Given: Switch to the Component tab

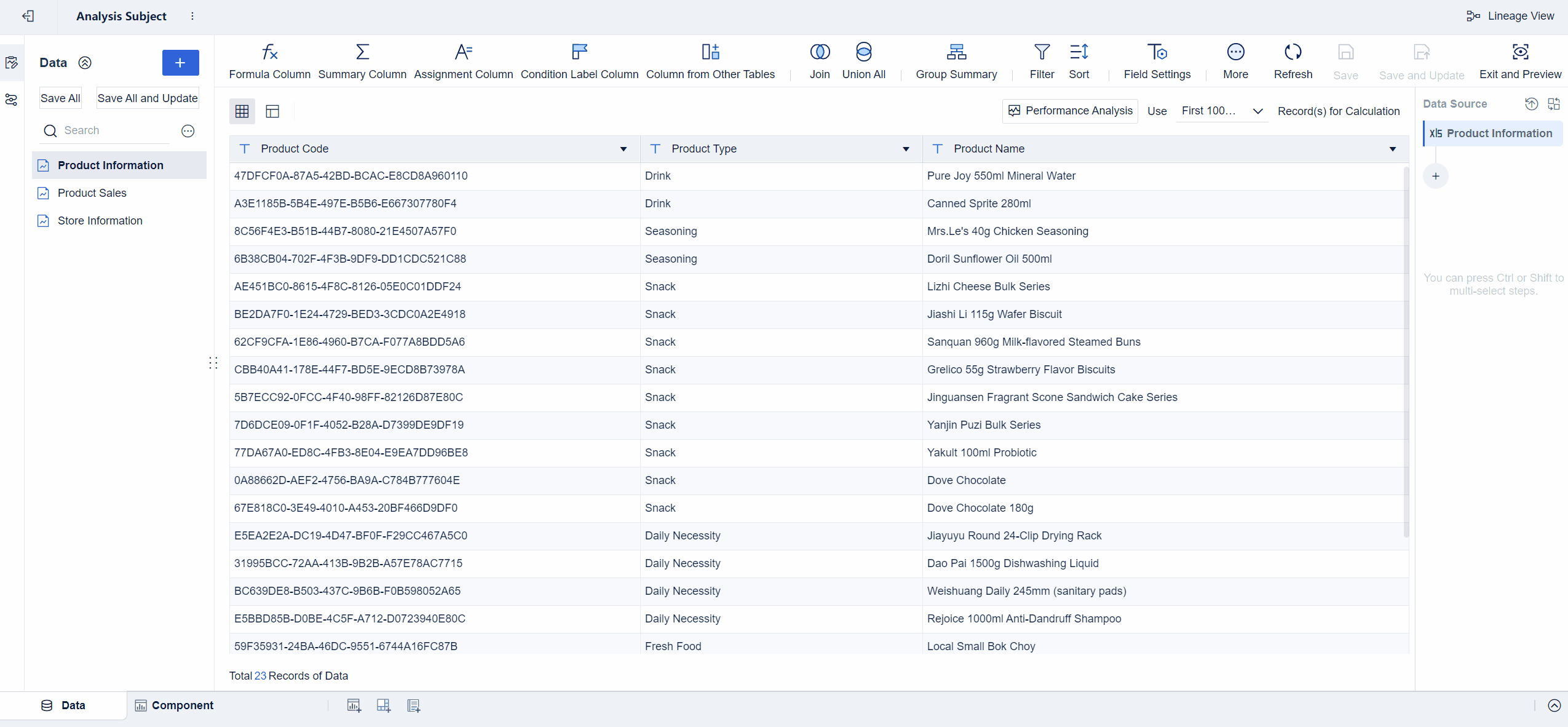Looking at the screenshot, I should click(174, 705).
